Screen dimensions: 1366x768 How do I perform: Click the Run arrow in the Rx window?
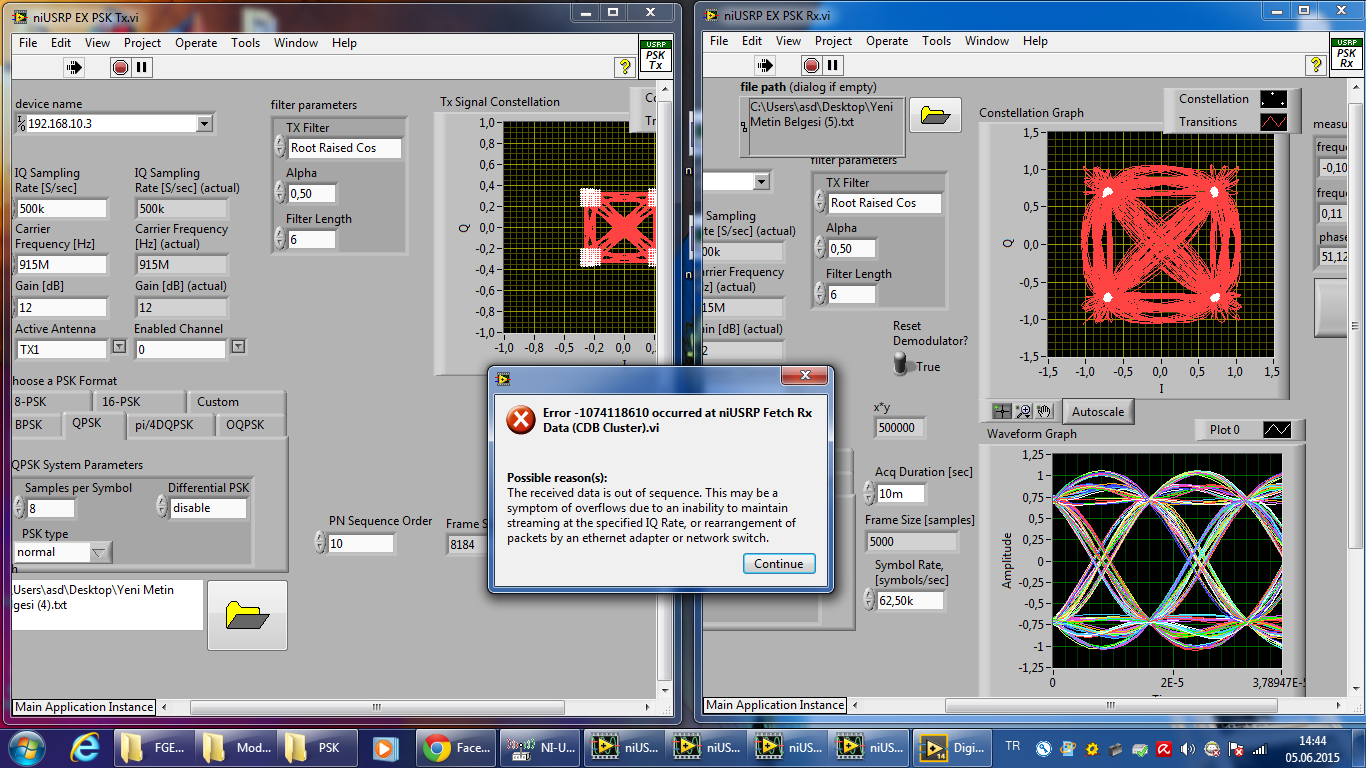[766, 66]
